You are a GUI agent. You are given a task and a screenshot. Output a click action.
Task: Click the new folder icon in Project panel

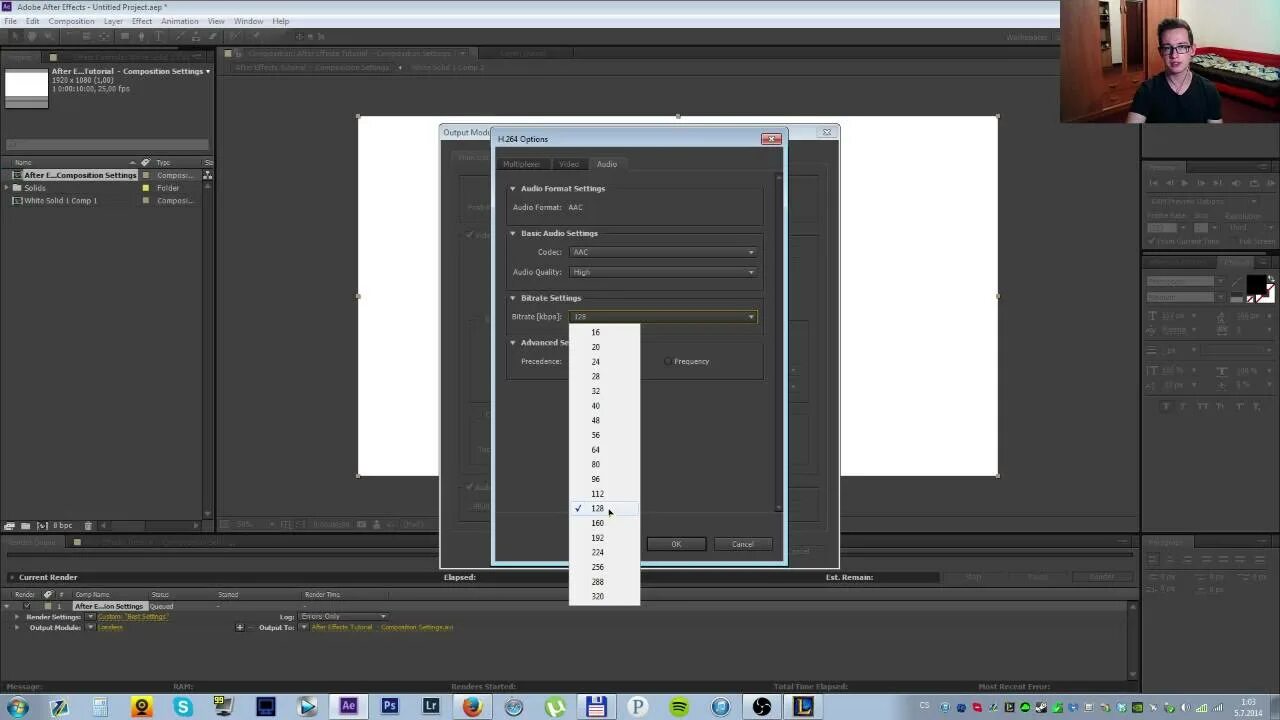[25, 526]
